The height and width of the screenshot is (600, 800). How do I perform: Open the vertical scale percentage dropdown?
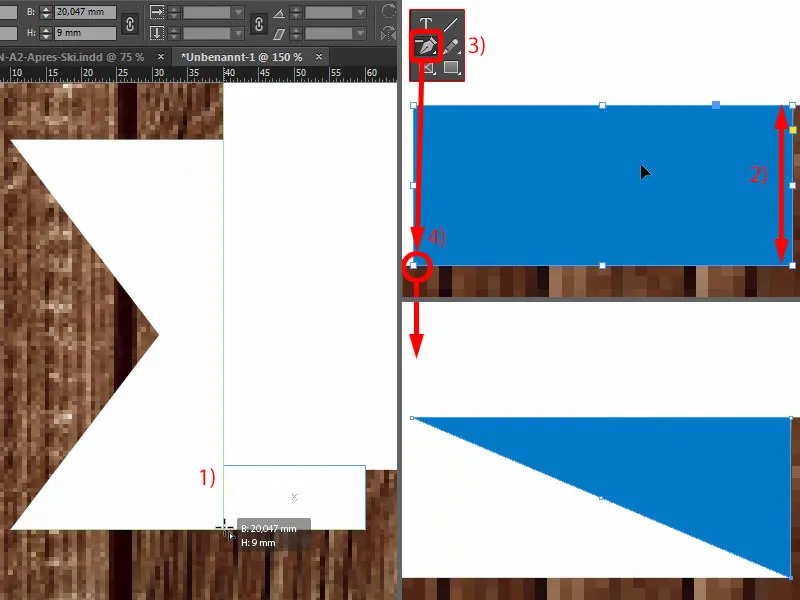(238, 34)
